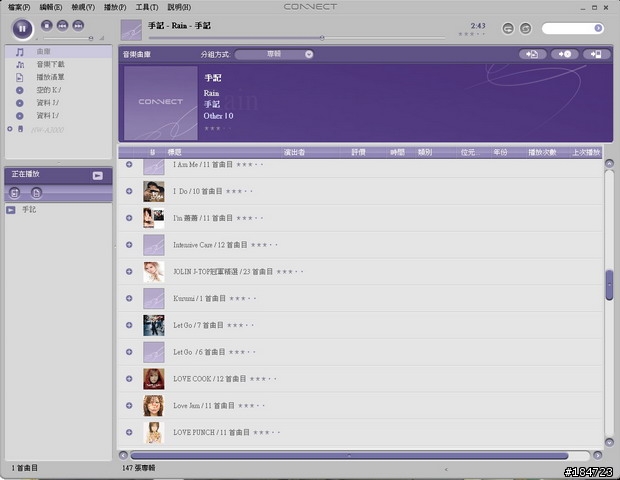Expand the Let Go / 7 album row
The height and width of the screenshot is (480, 620).
(129, 325)
